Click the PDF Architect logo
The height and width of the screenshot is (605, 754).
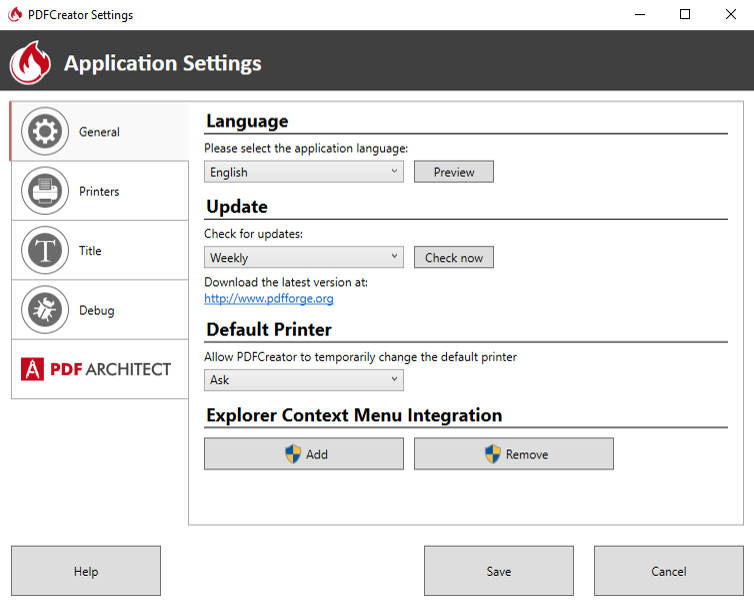[x=96, y=369]
